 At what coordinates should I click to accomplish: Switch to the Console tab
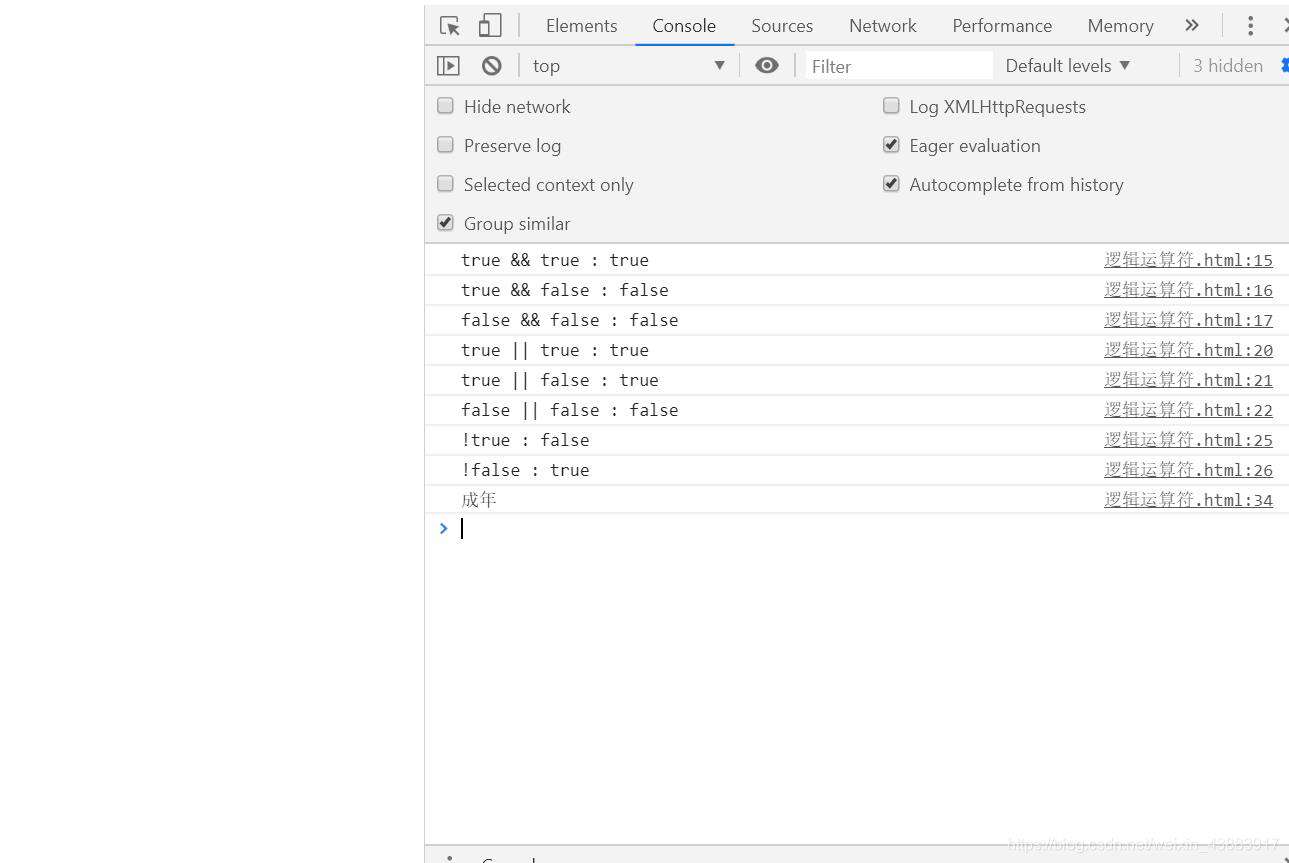pyautogui.click(x=684, y=26)
